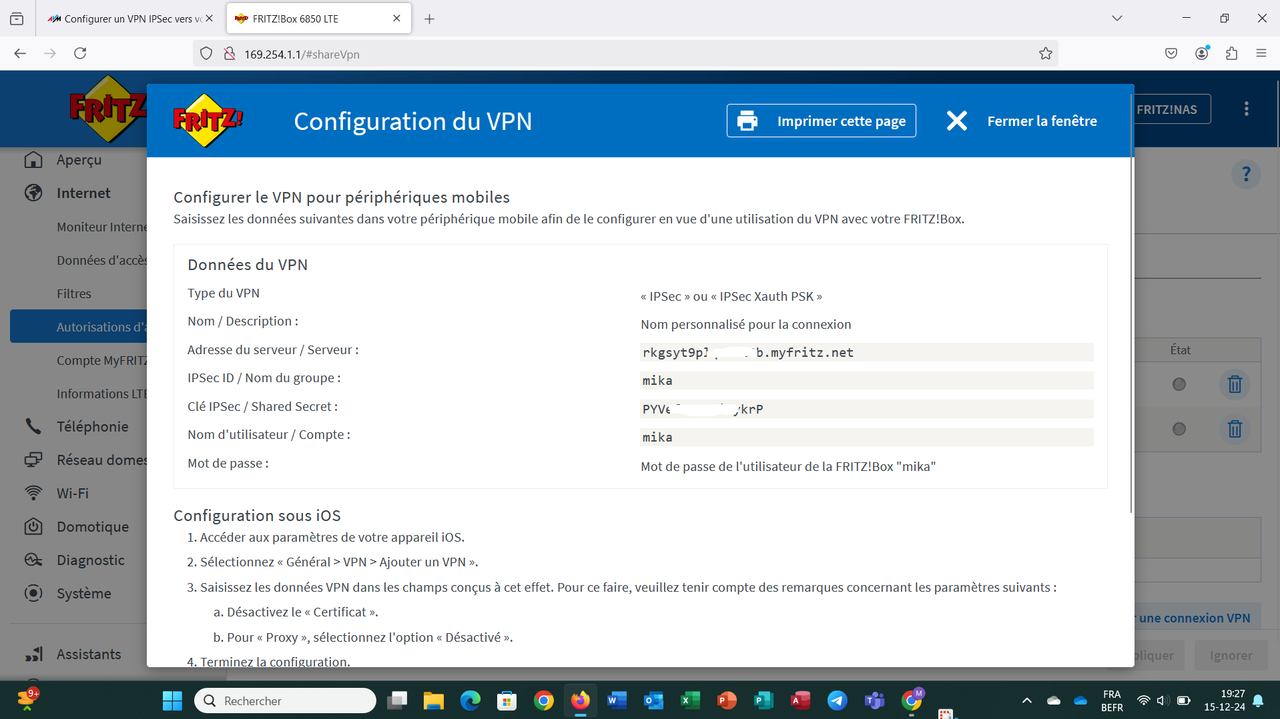Screen dimensions: 1280x719
Task: Delete the first VPN connection via trash icon
Action: click(x=1235, y=384)
